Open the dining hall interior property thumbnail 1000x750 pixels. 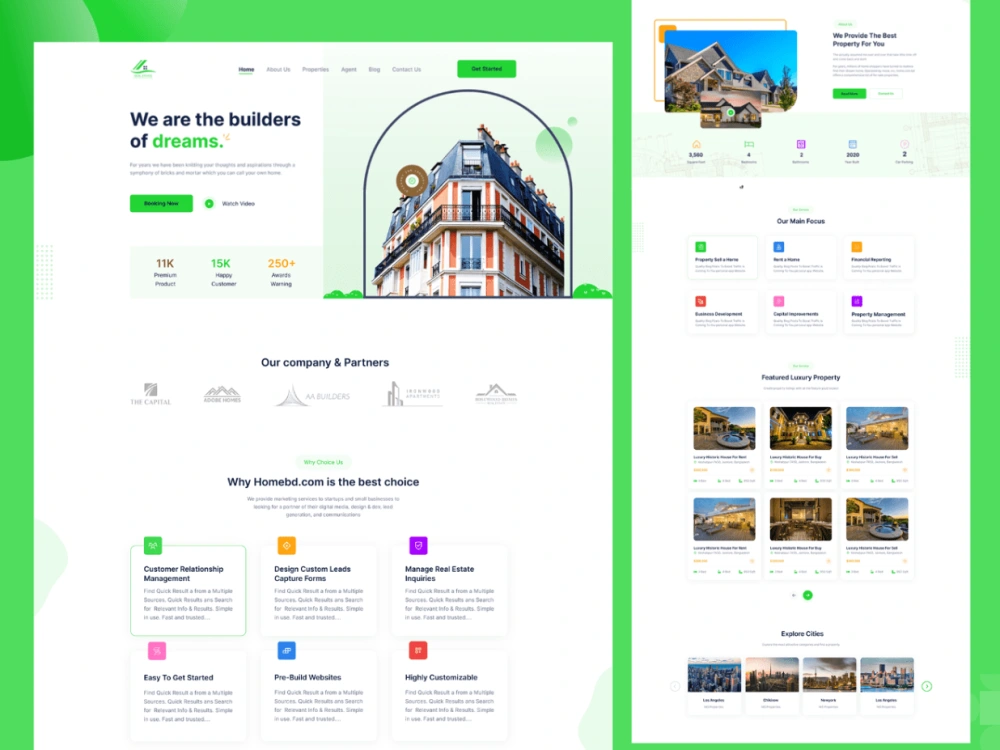800,519
